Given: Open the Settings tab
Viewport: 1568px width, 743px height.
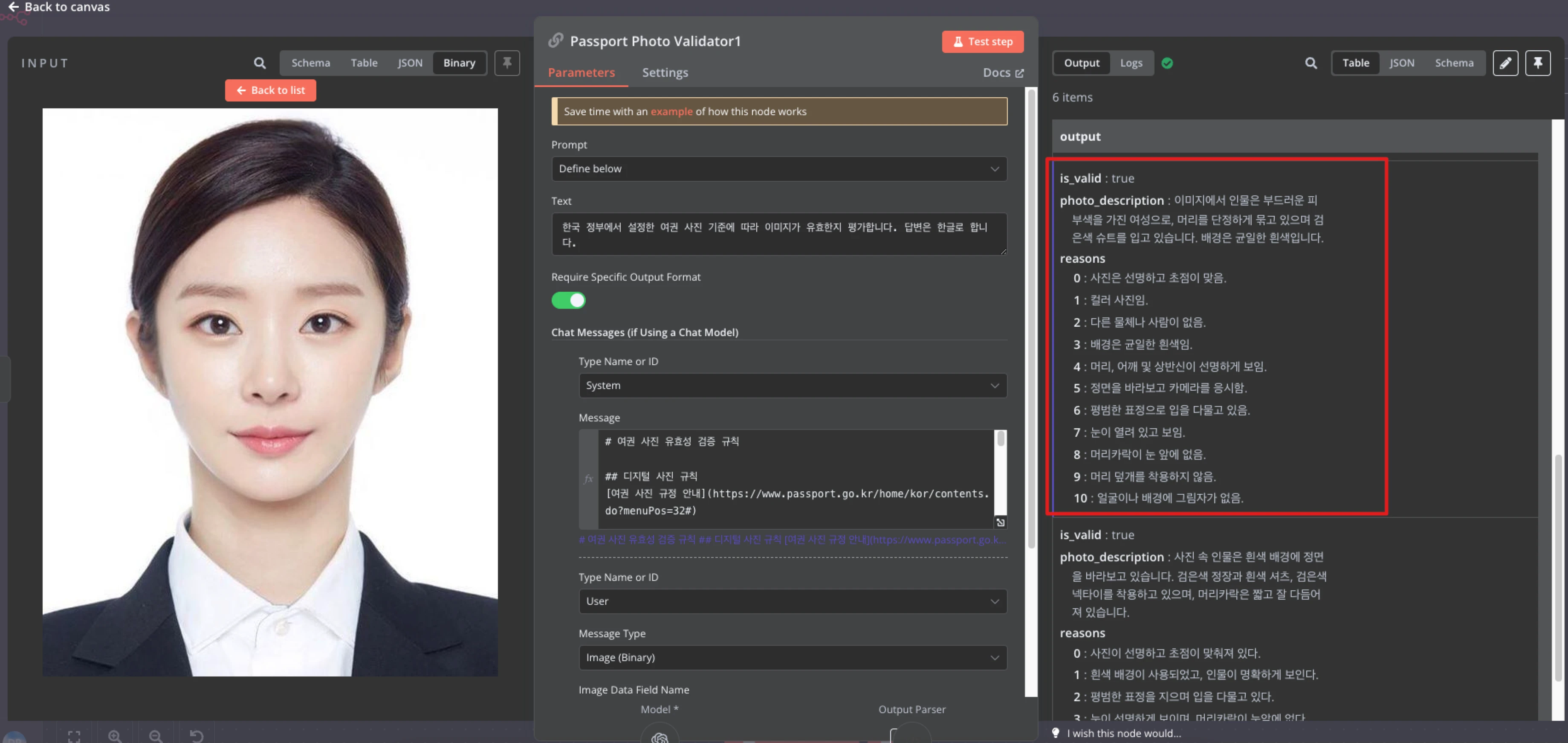Looking at the screenshot, I should tap(665, 73).
